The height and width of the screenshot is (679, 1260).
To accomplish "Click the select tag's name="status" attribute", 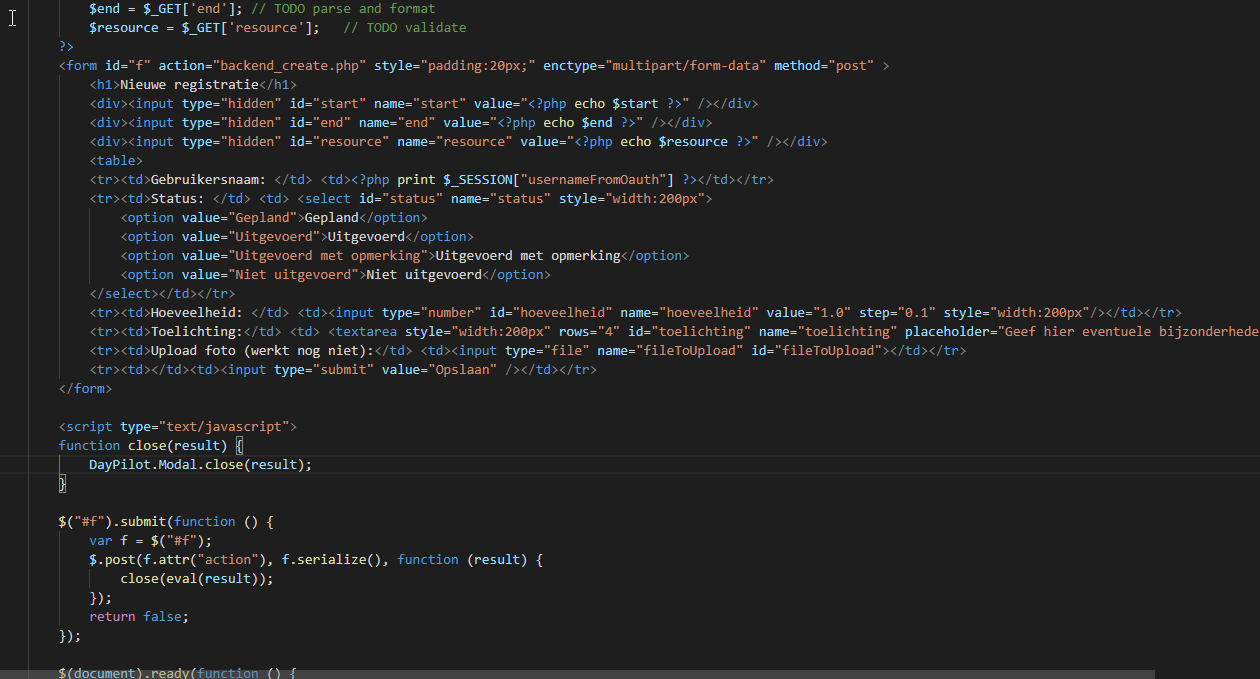I will pos(500,198).
